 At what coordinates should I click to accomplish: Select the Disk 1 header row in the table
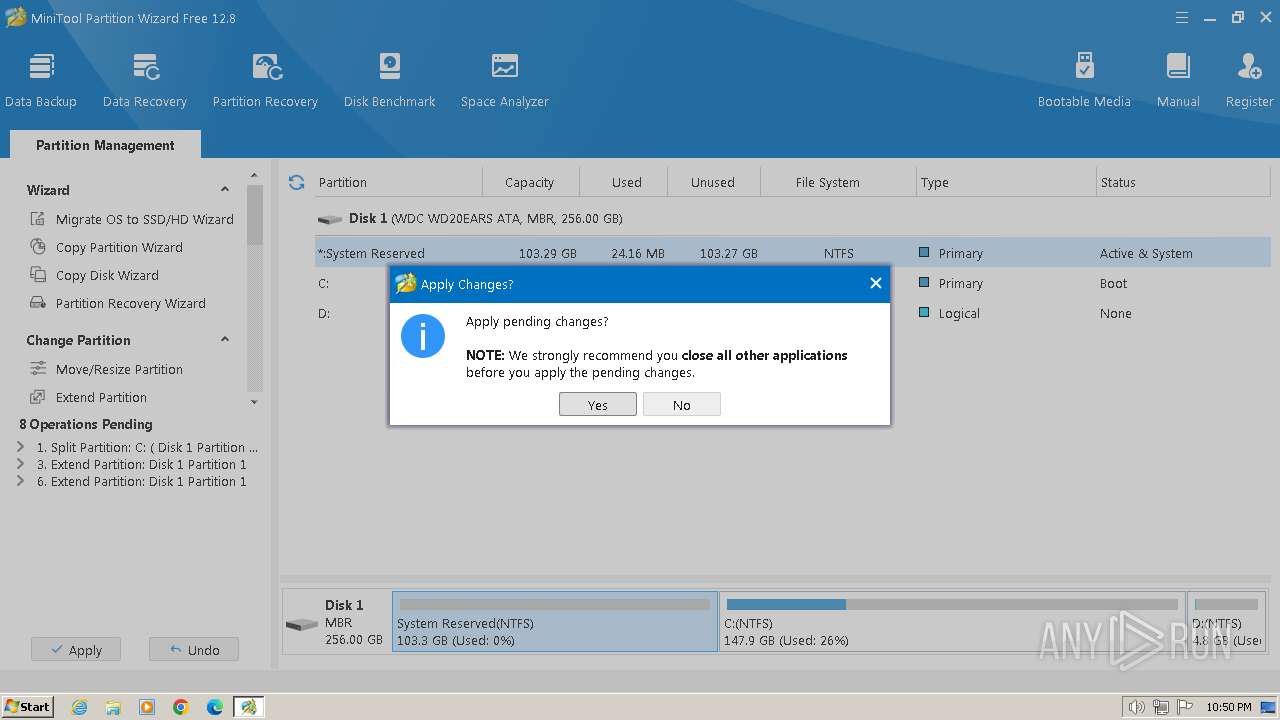point(793,218)
